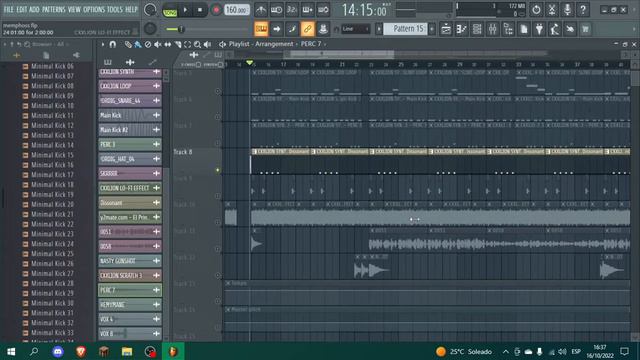The image size is (640, 360).
Task: Select the paint brush tool in playlist
Action: pos(138,44)
